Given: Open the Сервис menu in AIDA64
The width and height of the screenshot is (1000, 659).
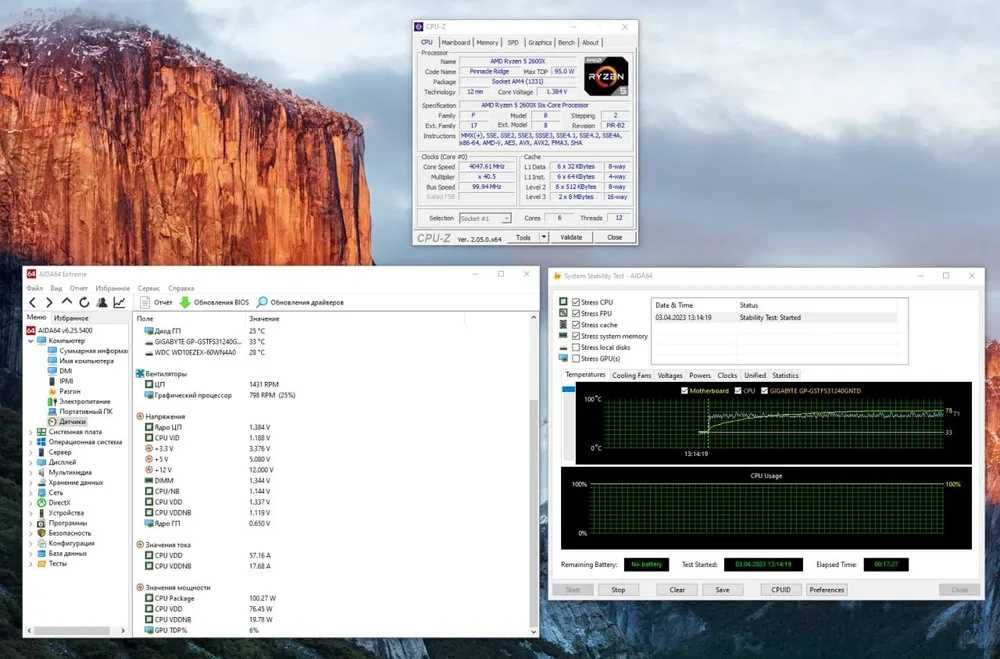Looking at the screenshot, I should [149, 288].
